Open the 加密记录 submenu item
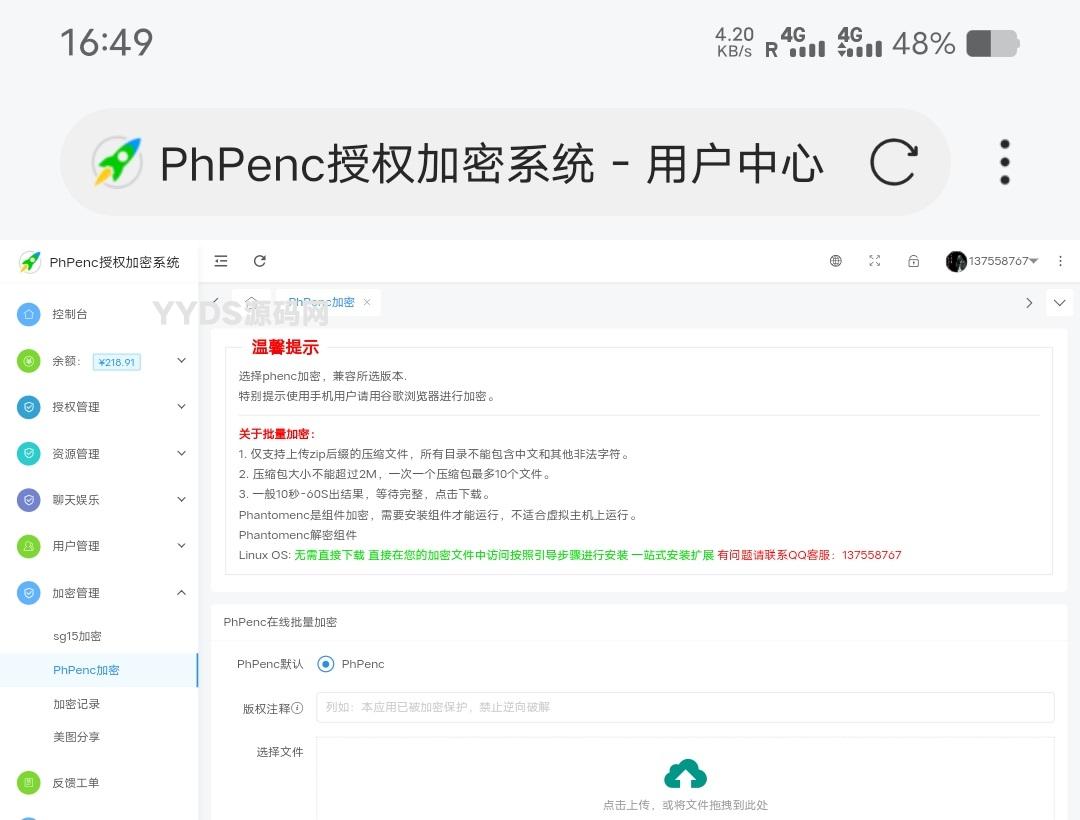The width and height of the screenshot is (1080, 820). click(77, 704)
